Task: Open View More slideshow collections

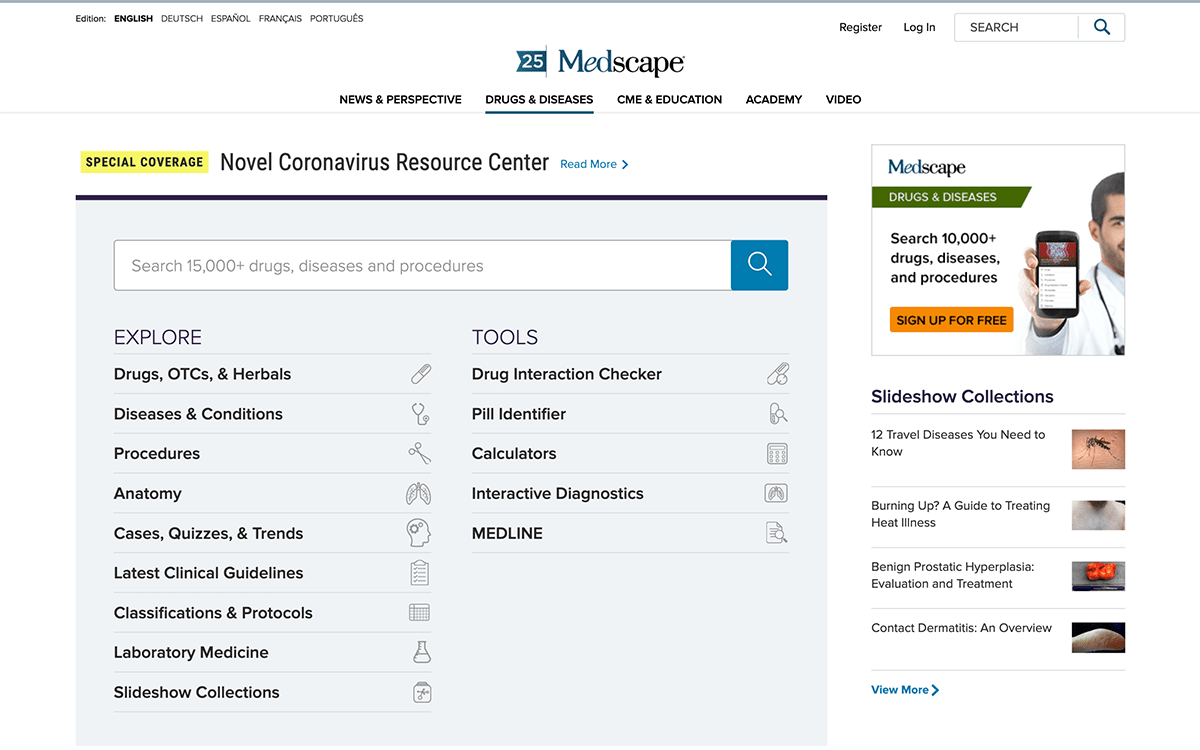Action: click(905, 690)
